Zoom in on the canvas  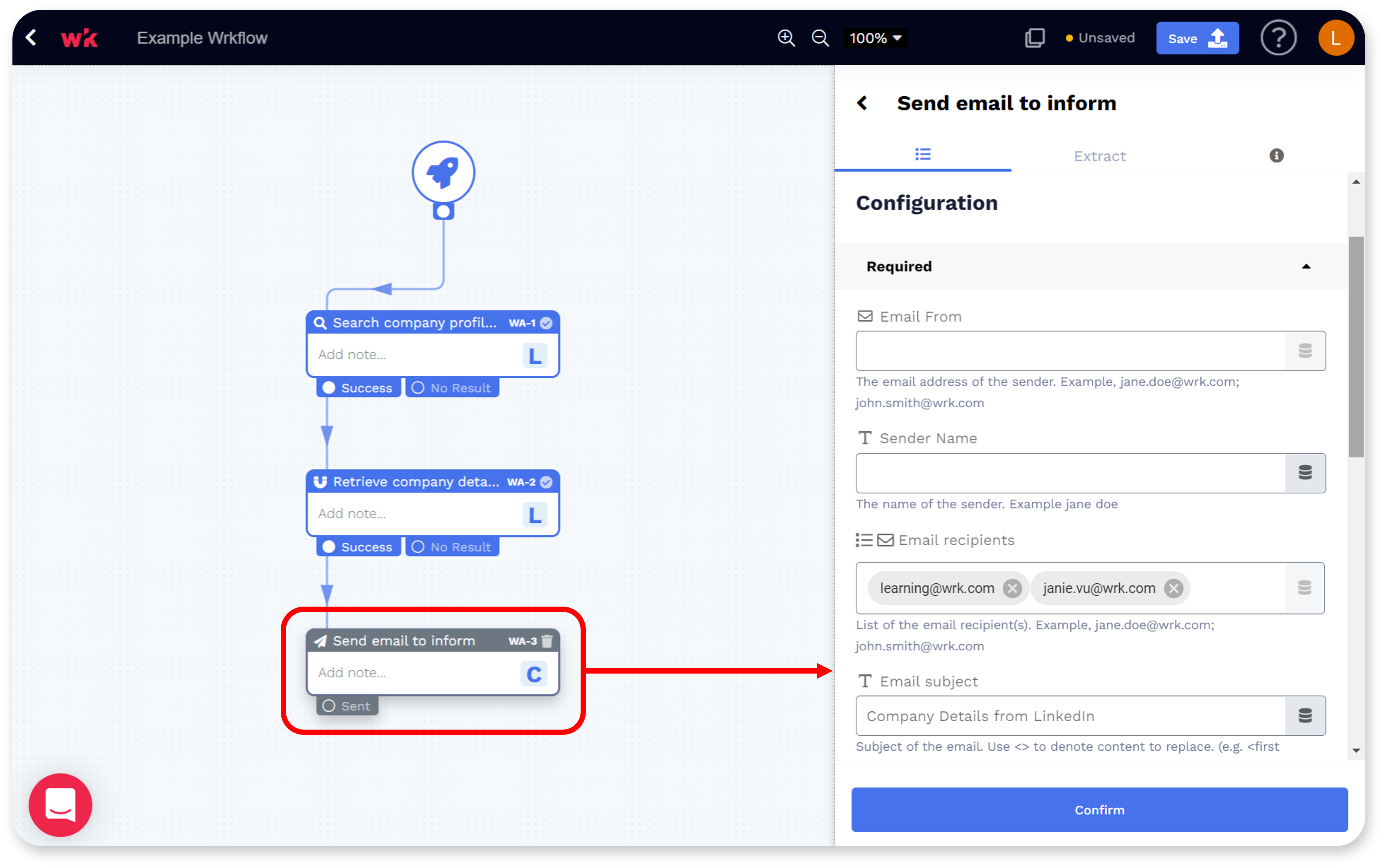[786, 38]
